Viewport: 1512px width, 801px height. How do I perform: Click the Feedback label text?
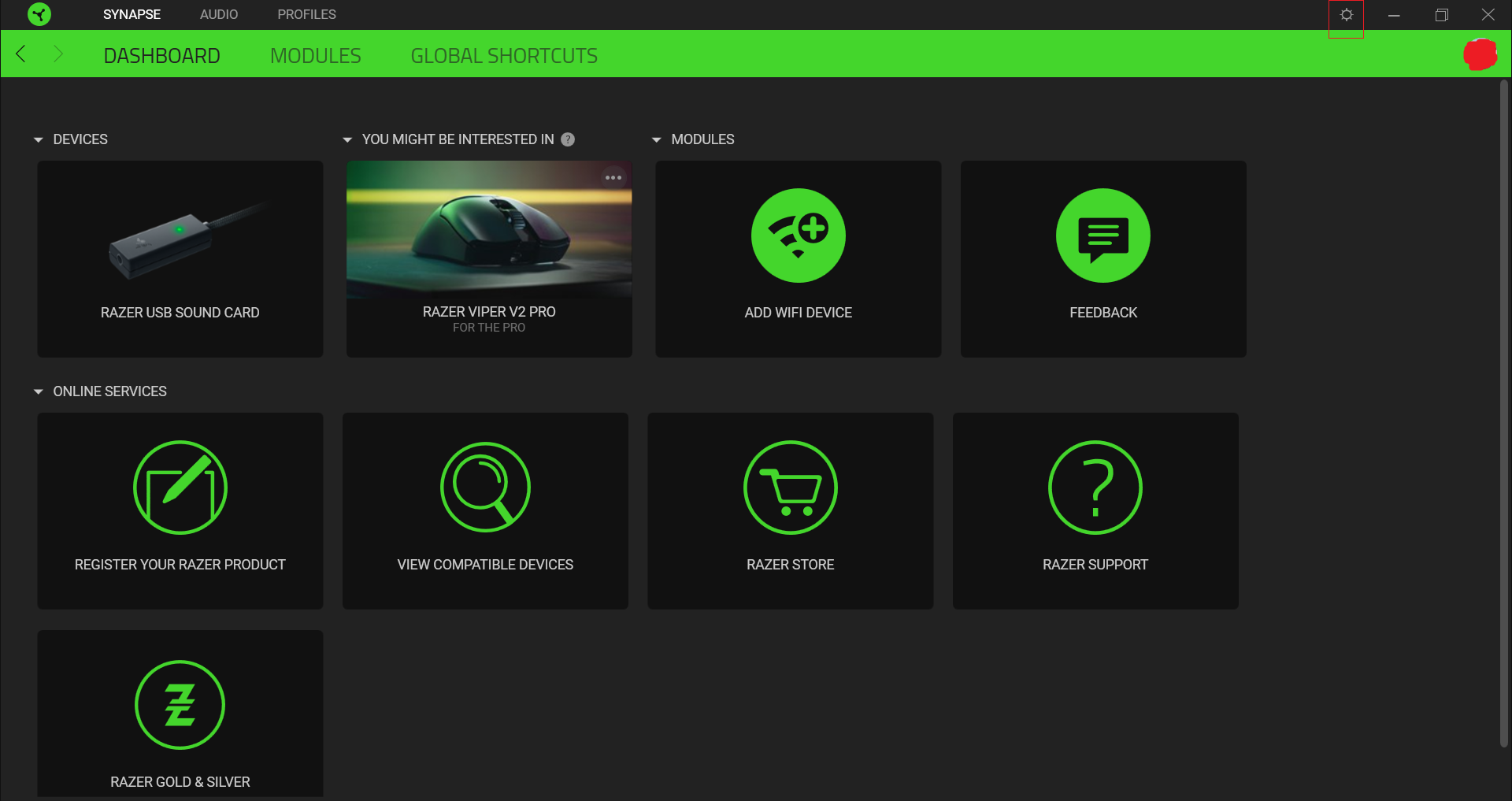pyautogui.click(x=1103, y=313)
